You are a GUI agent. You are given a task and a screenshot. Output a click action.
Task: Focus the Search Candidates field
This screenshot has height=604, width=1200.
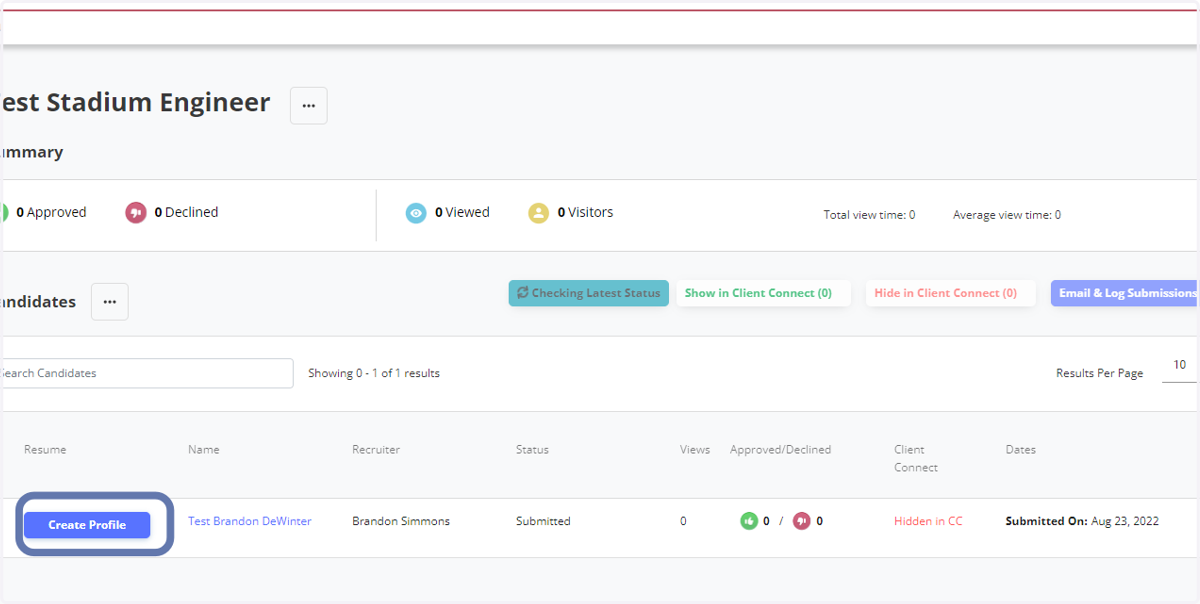click(x=146, y=373)
